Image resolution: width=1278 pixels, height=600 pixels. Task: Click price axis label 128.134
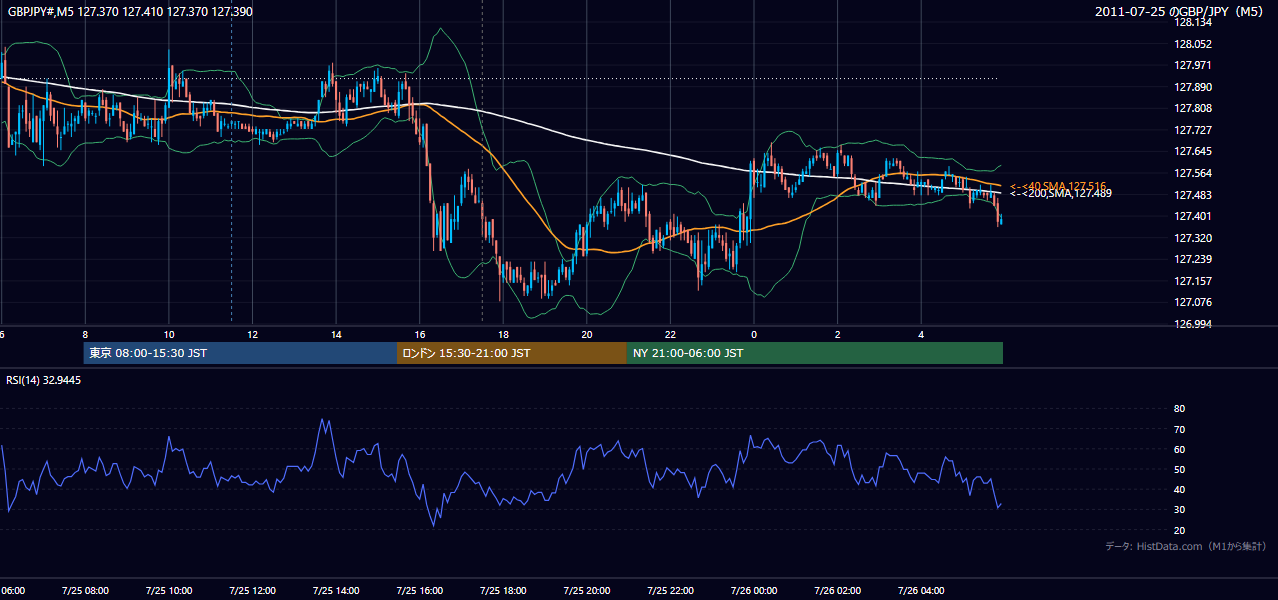[1193, 22]
